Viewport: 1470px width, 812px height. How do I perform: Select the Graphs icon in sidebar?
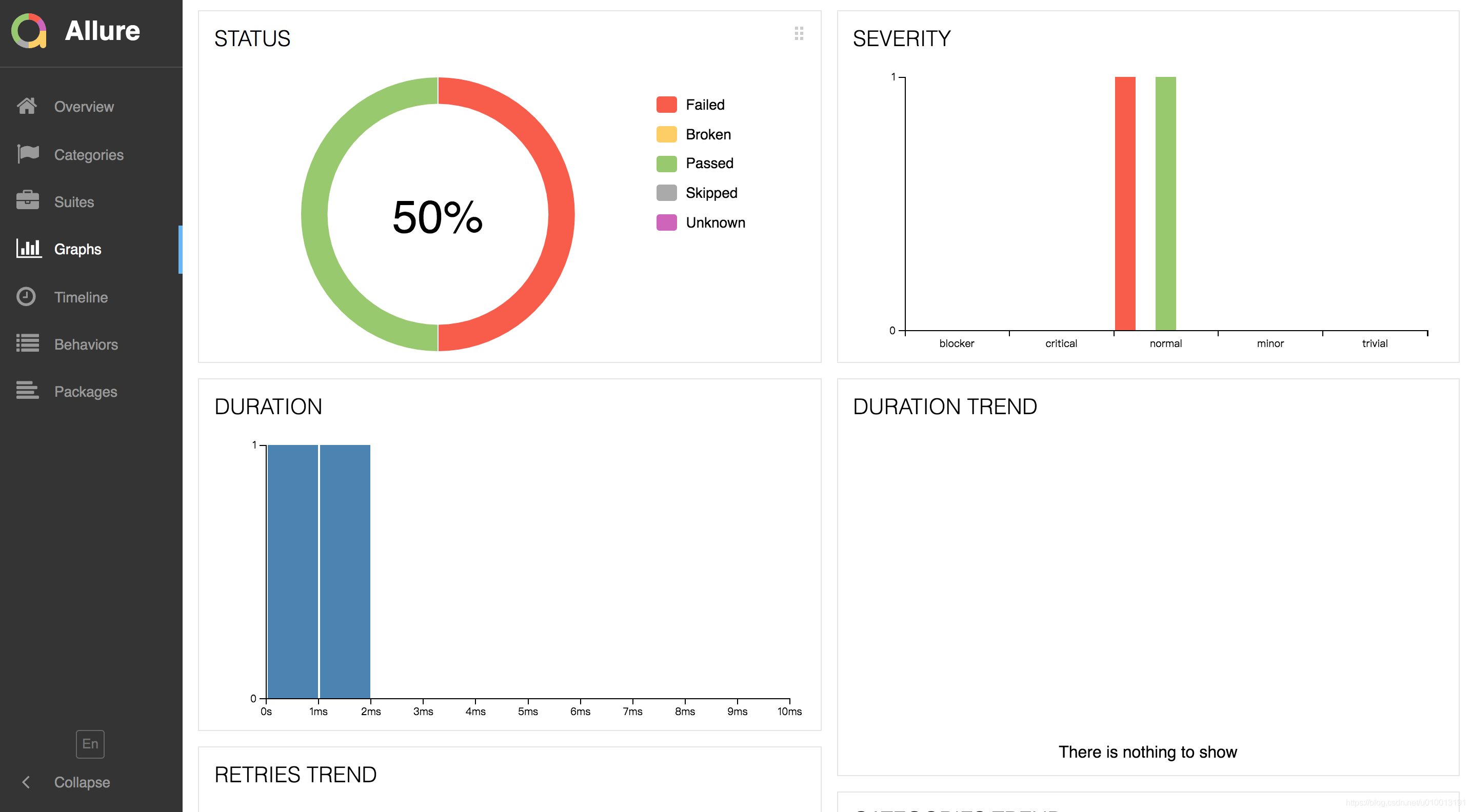(27, 248)
